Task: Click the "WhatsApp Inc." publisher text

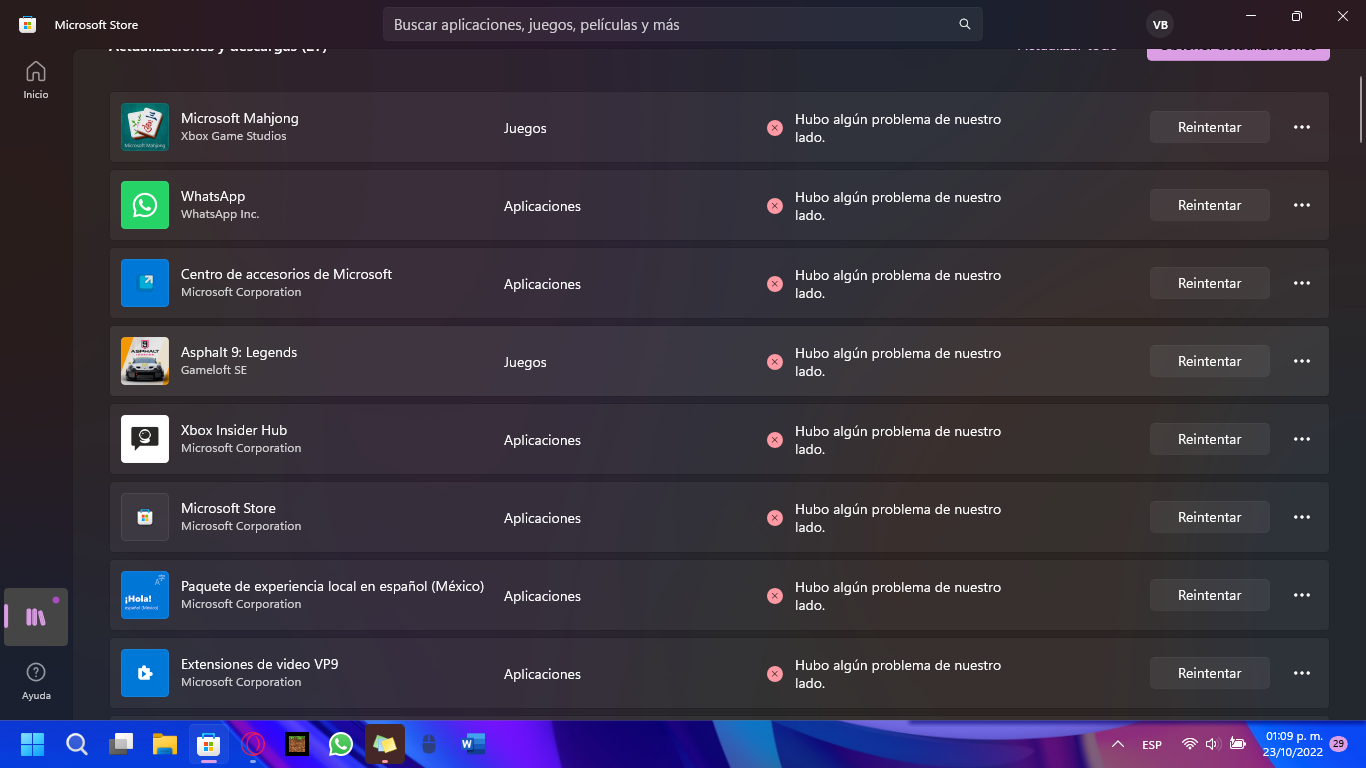Action: (x=220, y=214)
